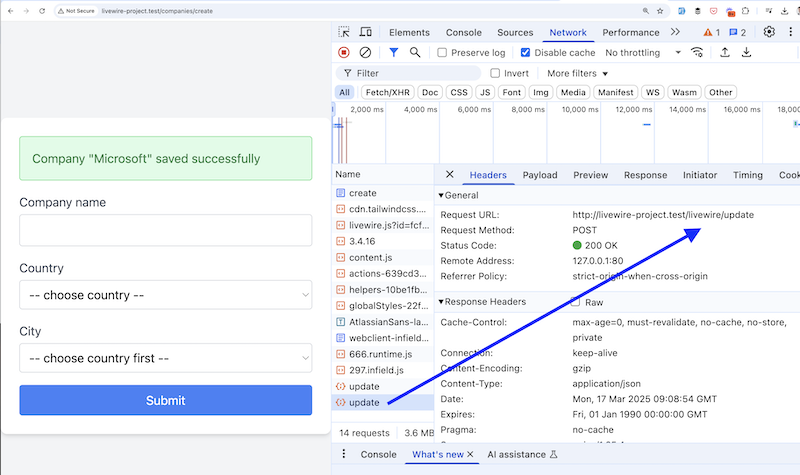Switch to the Console tab
The image size is (800, 475).
tap(464, 32)
